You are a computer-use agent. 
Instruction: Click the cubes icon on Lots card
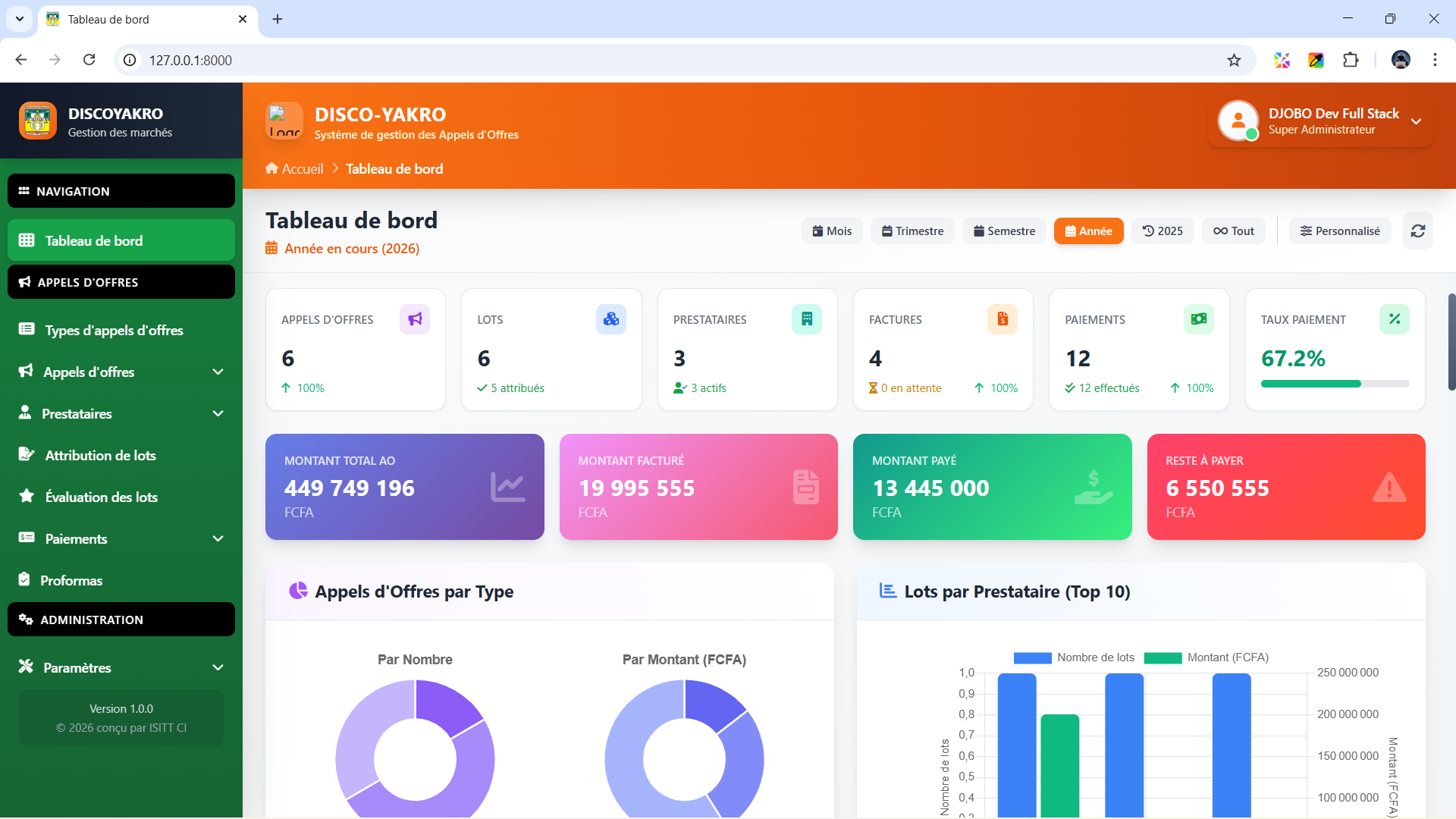611,319
